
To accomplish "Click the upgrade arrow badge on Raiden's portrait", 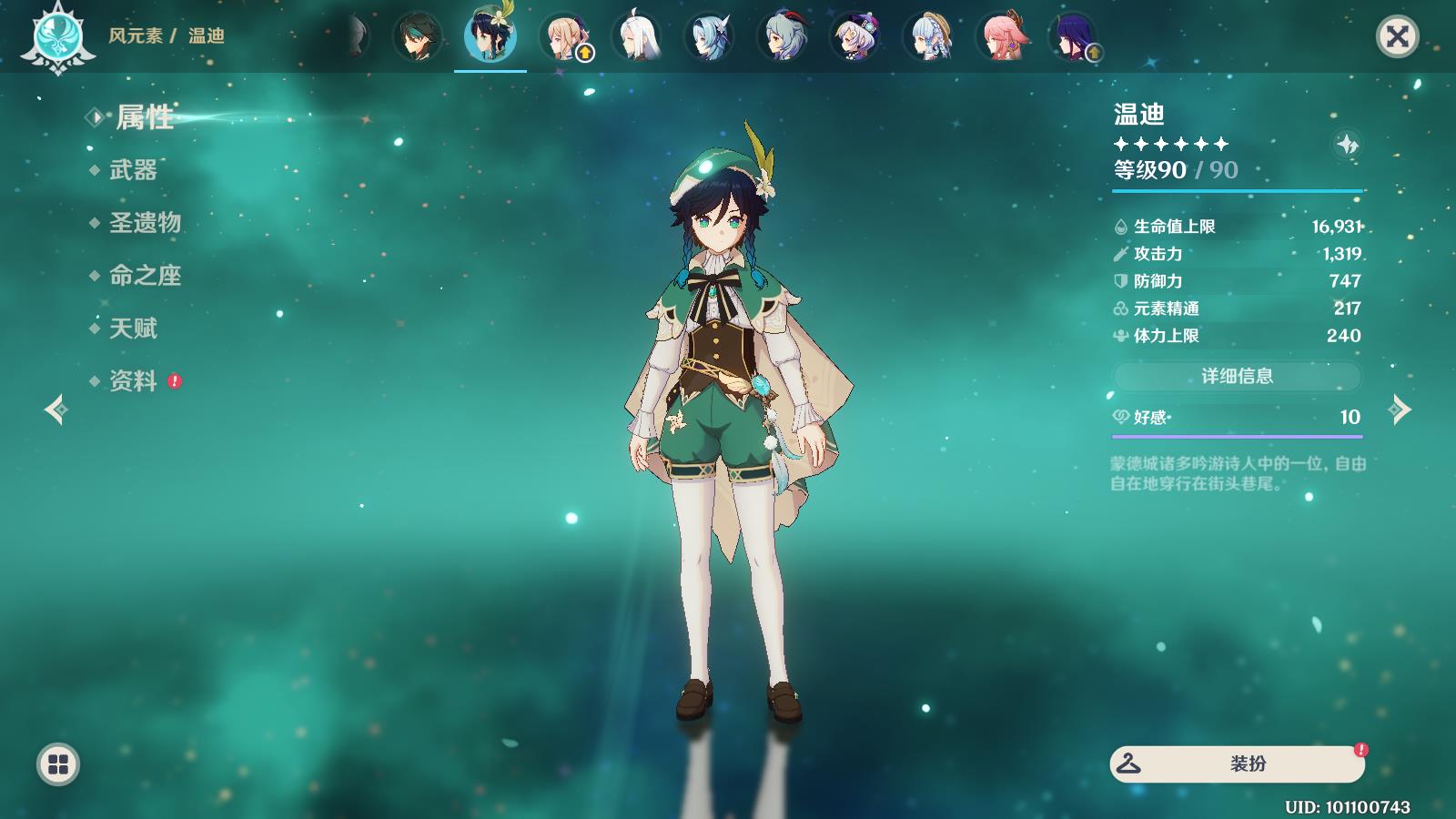I will click(1094, 54).
